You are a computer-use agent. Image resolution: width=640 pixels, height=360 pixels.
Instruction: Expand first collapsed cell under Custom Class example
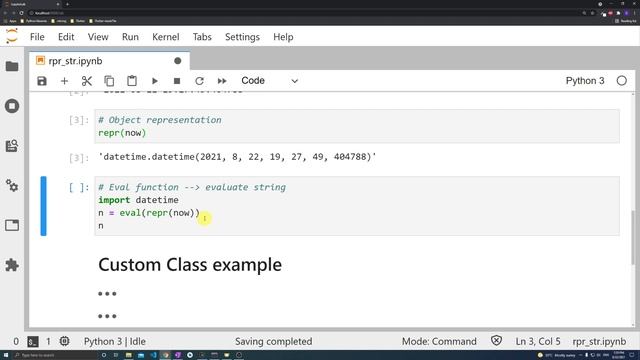click(x=107, y=293)
